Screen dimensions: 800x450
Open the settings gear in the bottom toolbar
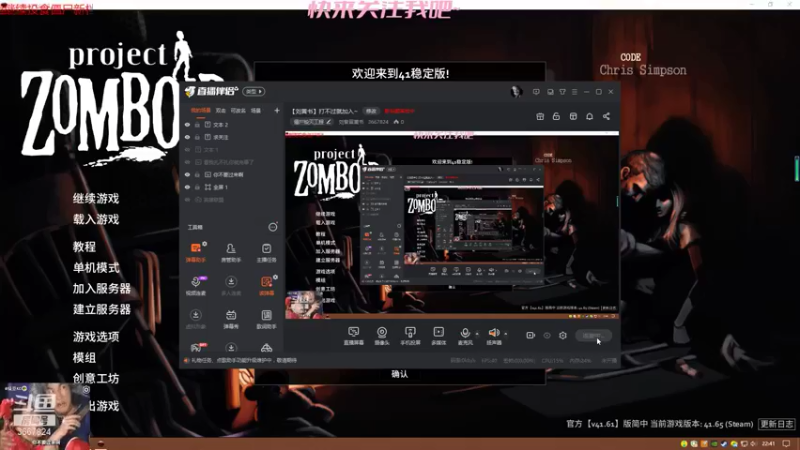point(563,335)
